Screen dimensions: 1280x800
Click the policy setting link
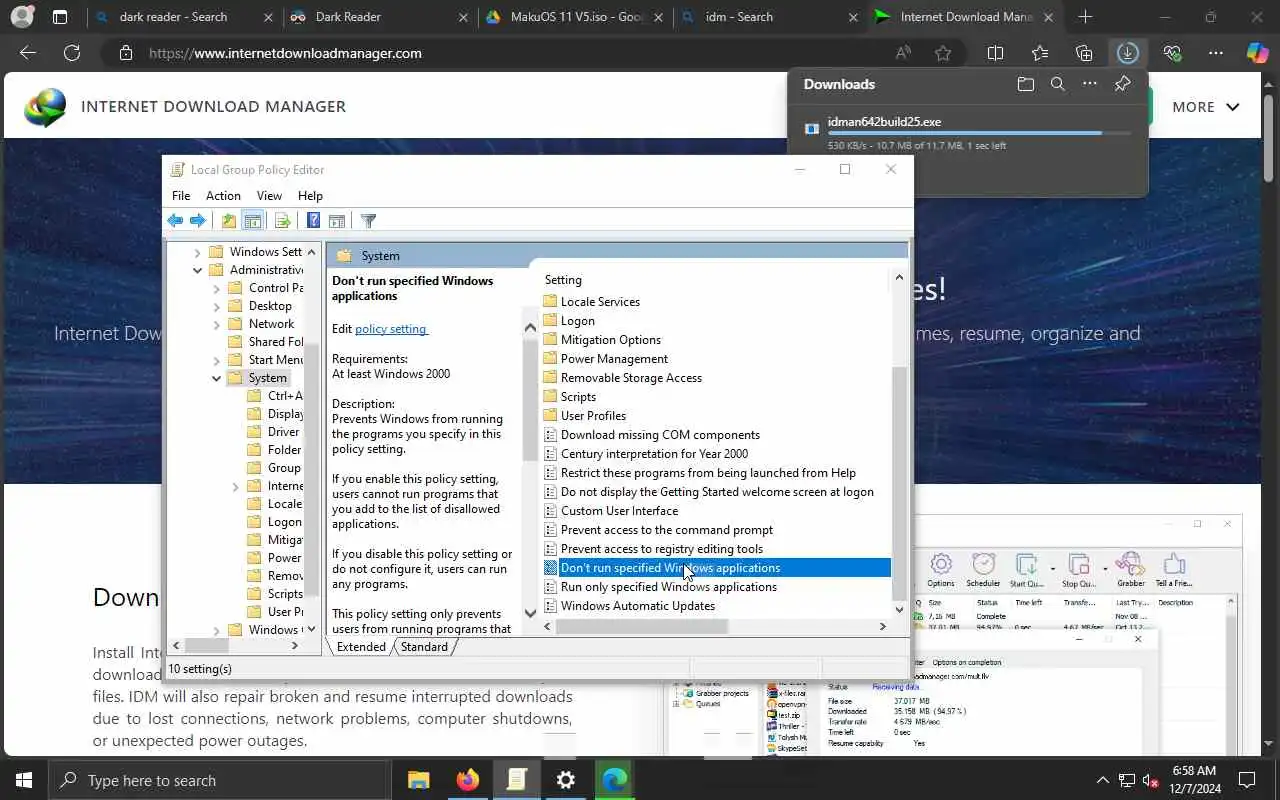click(391, 328)
